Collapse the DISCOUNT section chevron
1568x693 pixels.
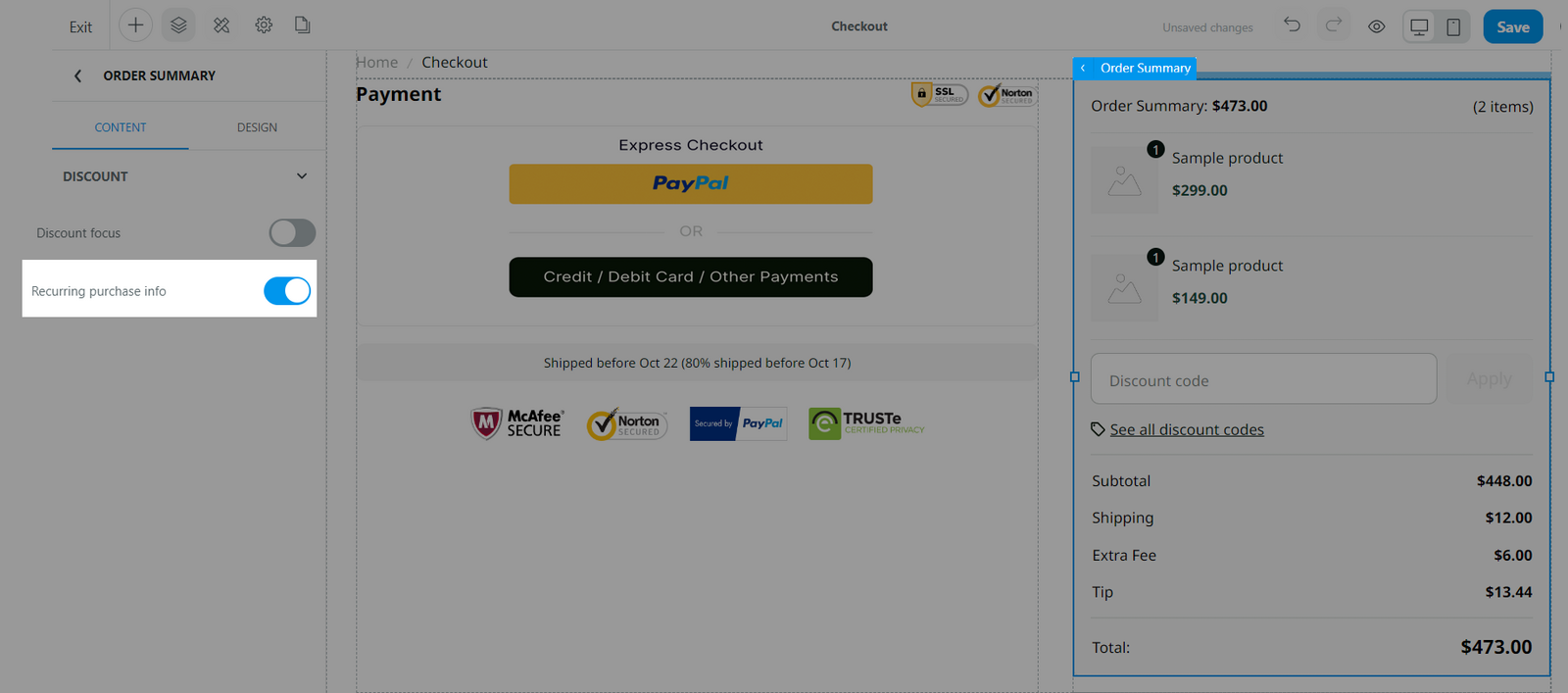click(302, 176)
